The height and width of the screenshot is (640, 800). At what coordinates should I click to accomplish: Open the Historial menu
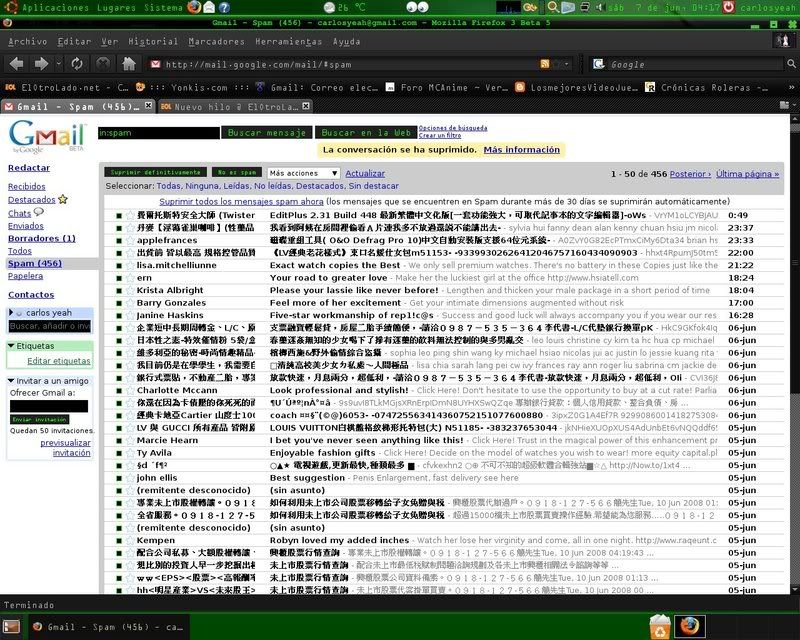tap(153, 41)
